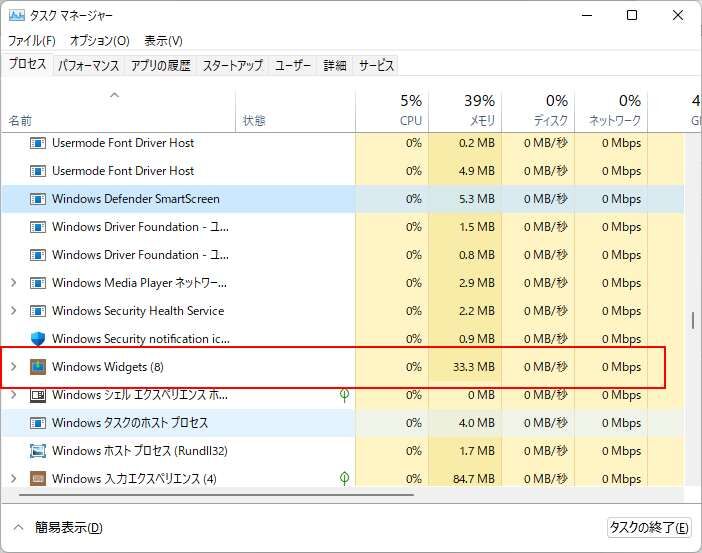Image resolution: width=702 pixels, height=553 pixels.
Task: Click the Windows タスクのホスト プロセス icon
Action: tap(38, 423)
